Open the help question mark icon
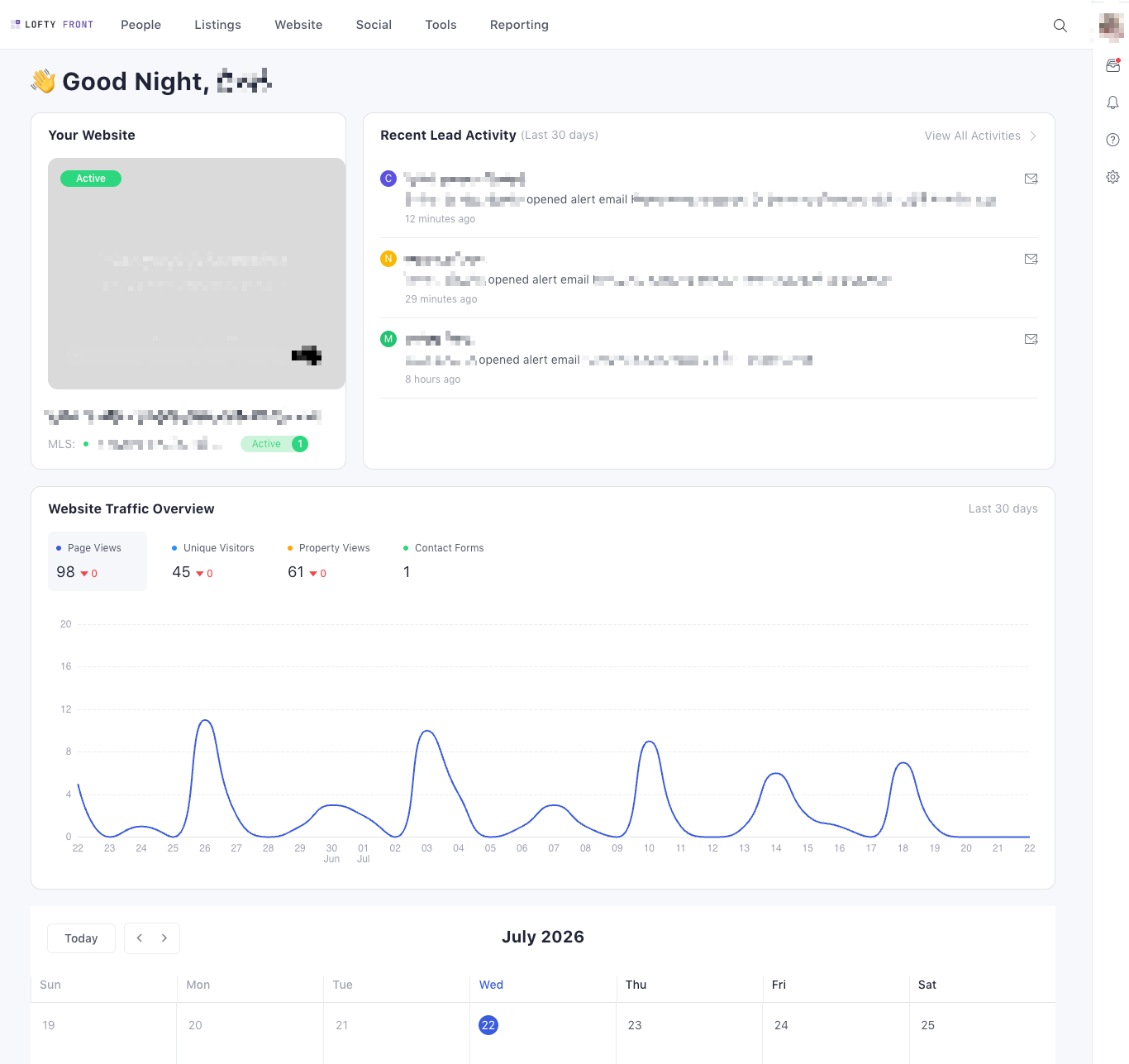The height and width of the screenshot is (1064, 1129). coord(1112,140)
